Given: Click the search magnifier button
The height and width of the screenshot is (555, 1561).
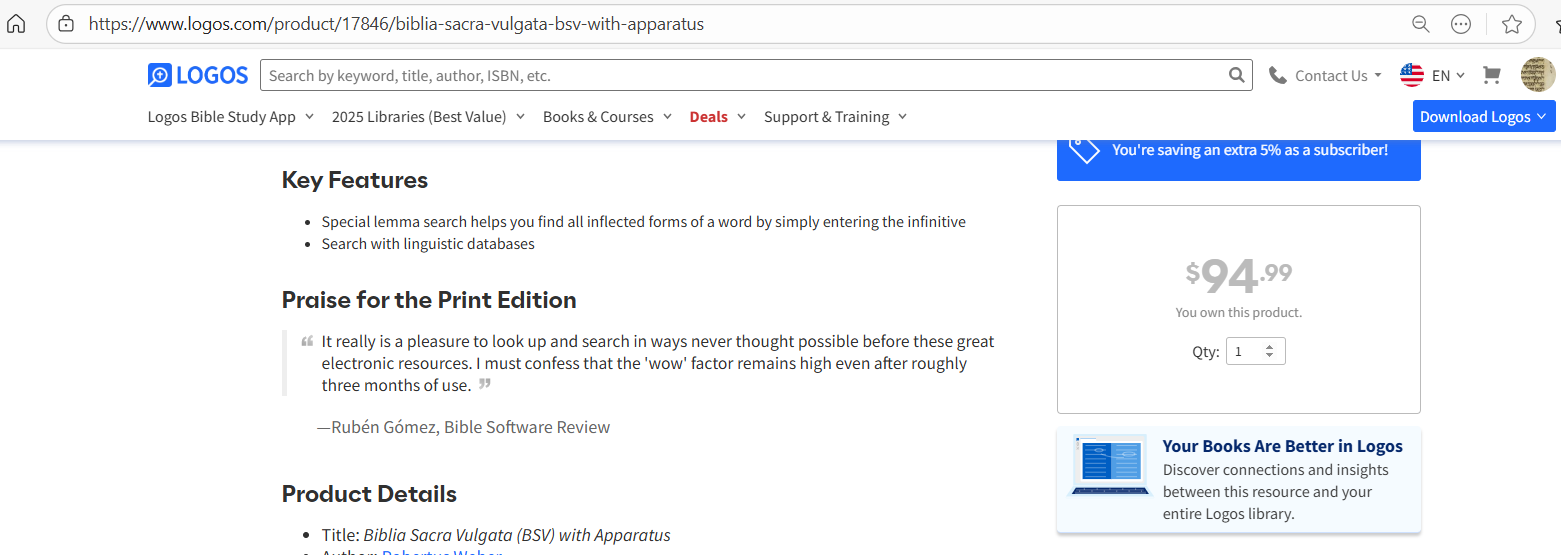Looking at the screenshot, I should [x=1238, y=75].
